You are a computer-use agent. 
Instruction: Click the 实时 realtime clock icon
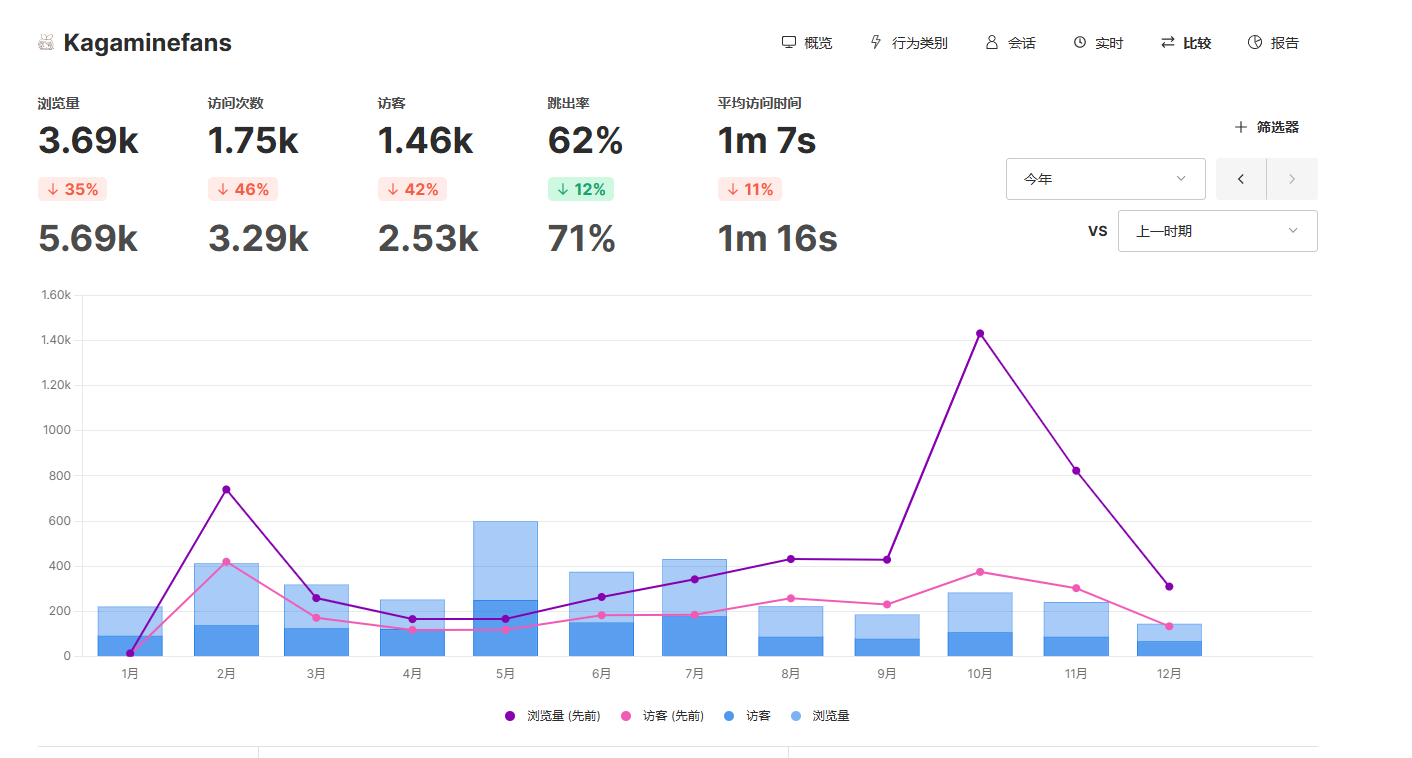pos(1080,42)
